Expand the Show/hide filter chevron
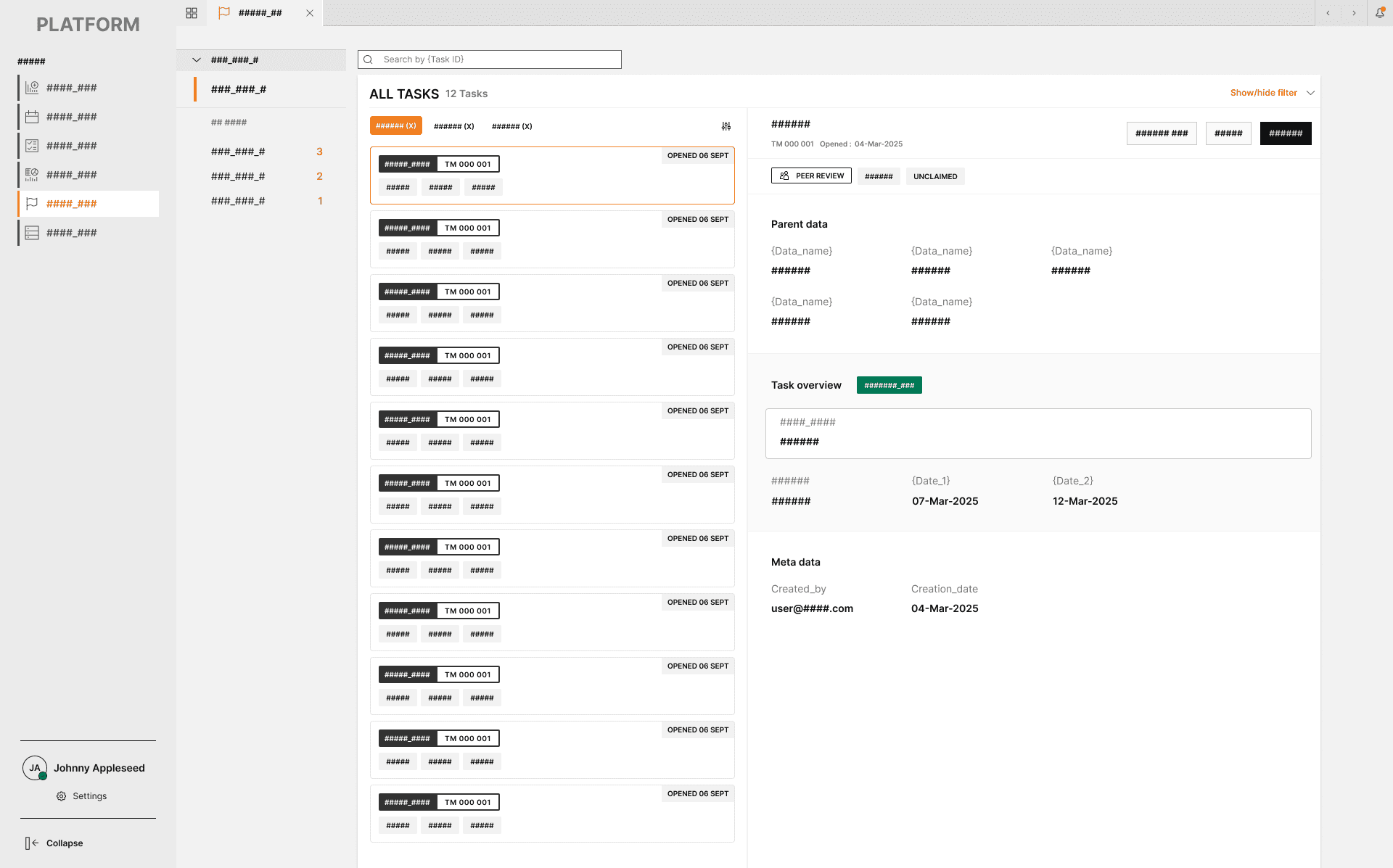 [x=1310, y=93]
